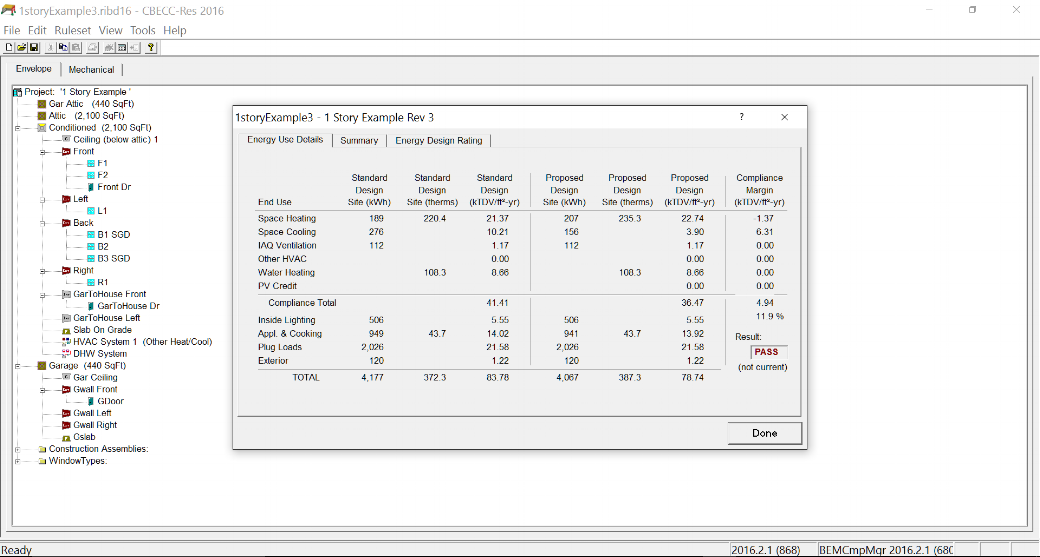This screenshot has width=1040, height=557.
Task: Collapse the Garage zone tree node
Action: (x=18, y=365)
